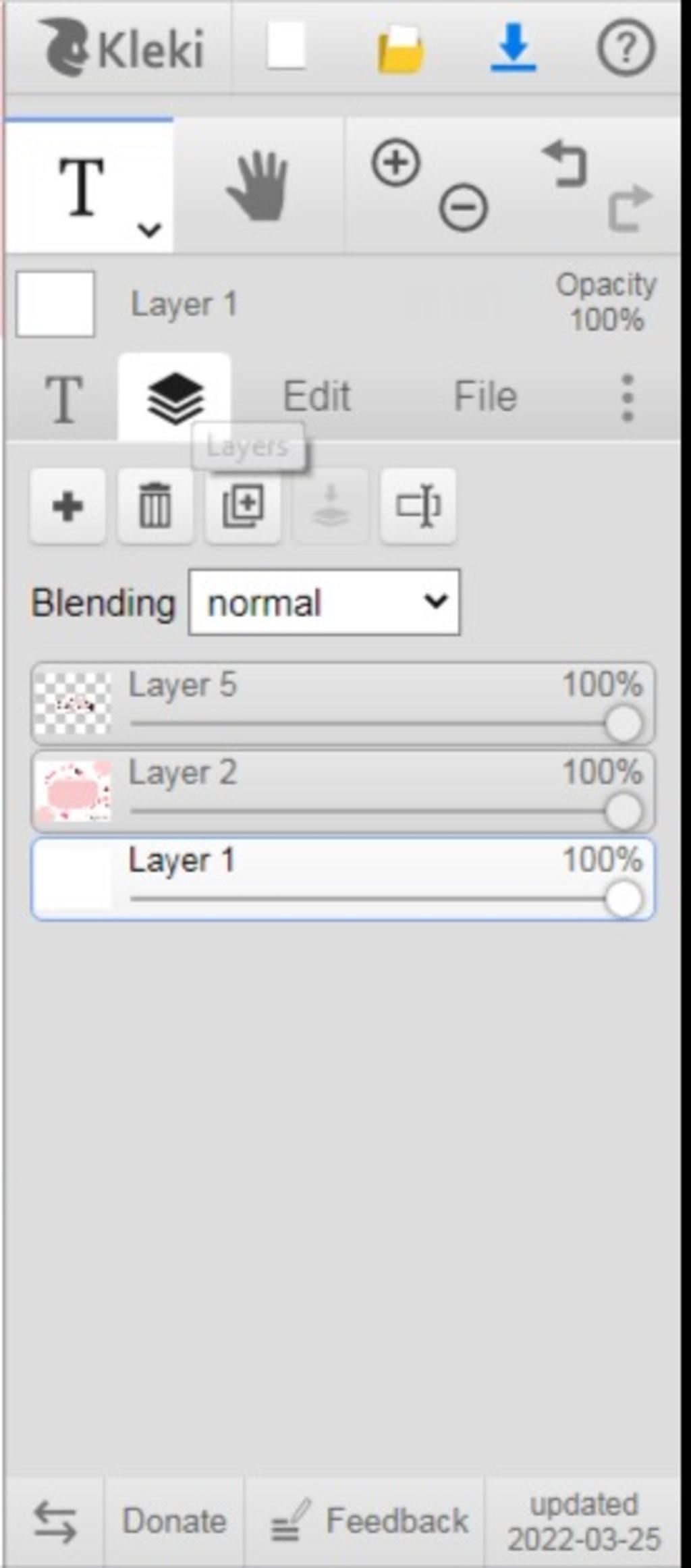
Task: Select the Hand pan tool
Action: point(258,186)
